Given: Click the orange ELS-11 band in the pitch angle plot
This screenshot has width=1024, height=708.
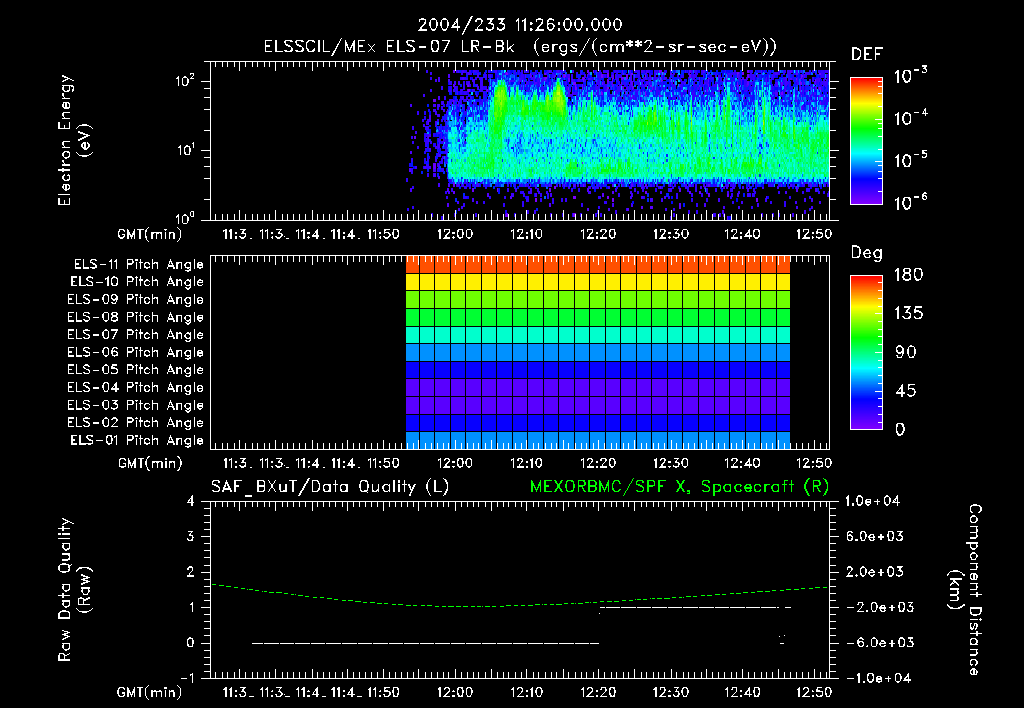Looking at the screenshot, I should [x=598, y=264].
